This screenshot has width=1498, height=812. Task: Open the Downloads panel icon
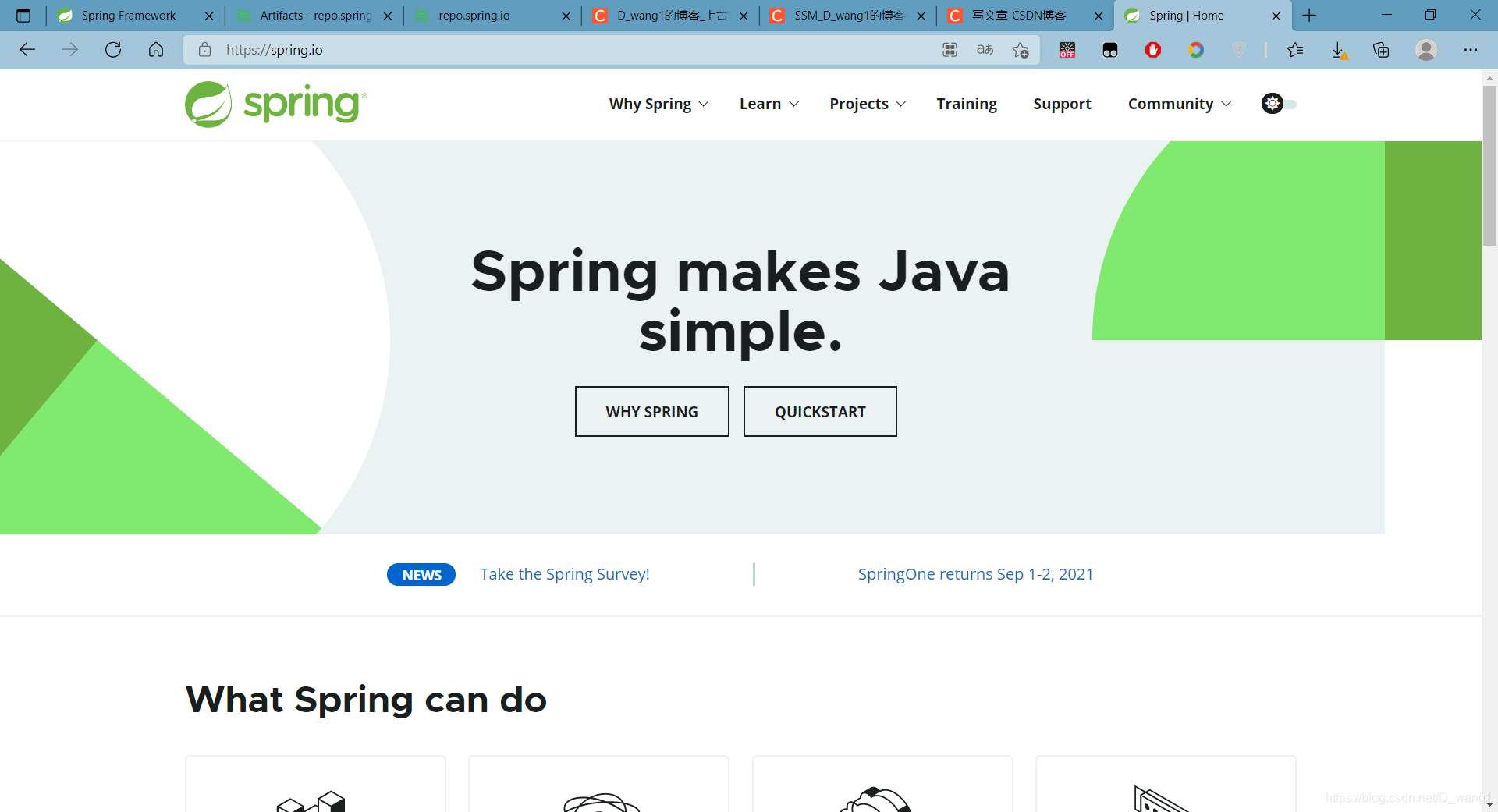coord(1340,50)
